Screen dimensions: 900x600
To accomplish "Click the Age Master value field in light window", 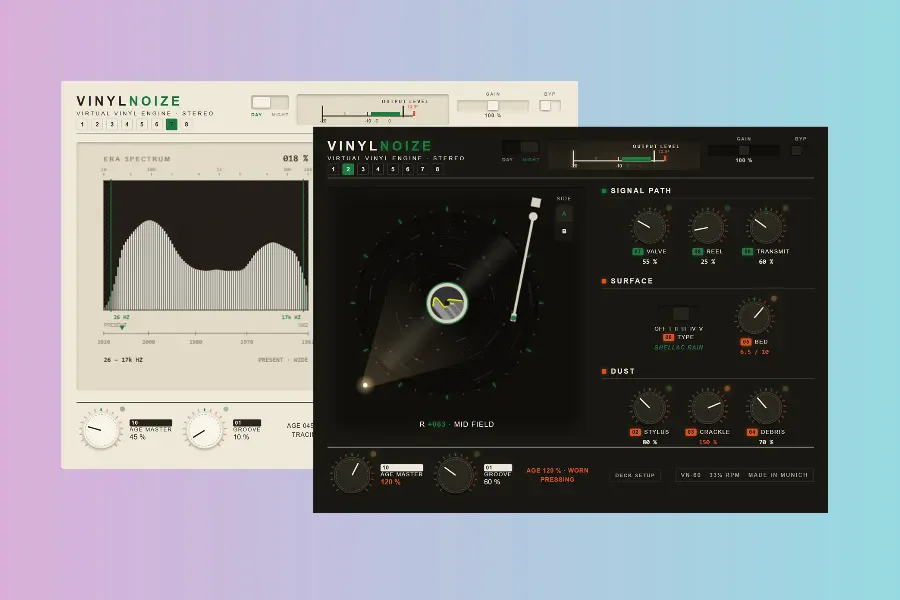I will coord(151,423).
